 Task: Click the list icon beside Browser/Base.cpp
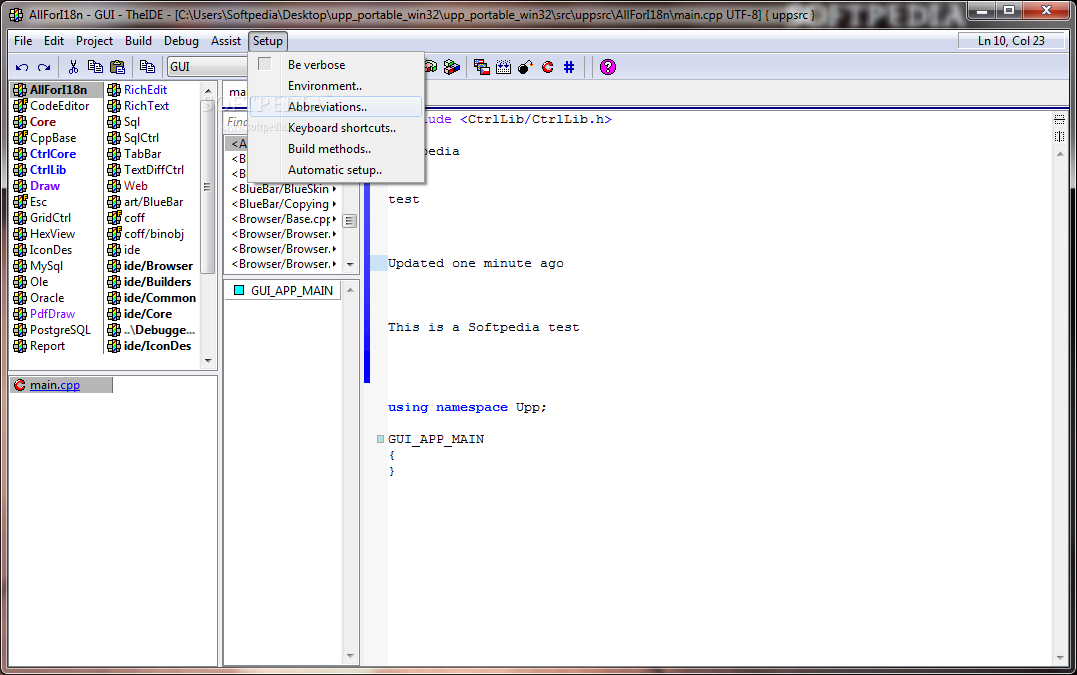350,221
